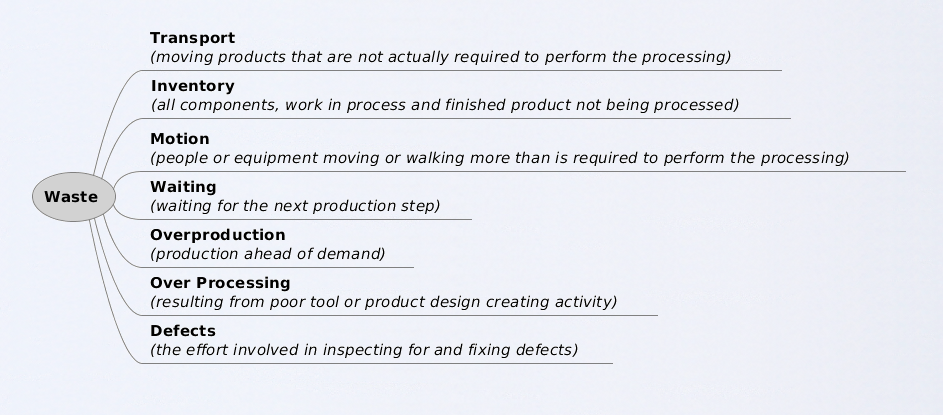
Task: Click the Waiting node title
Action: tap(183, 187)
